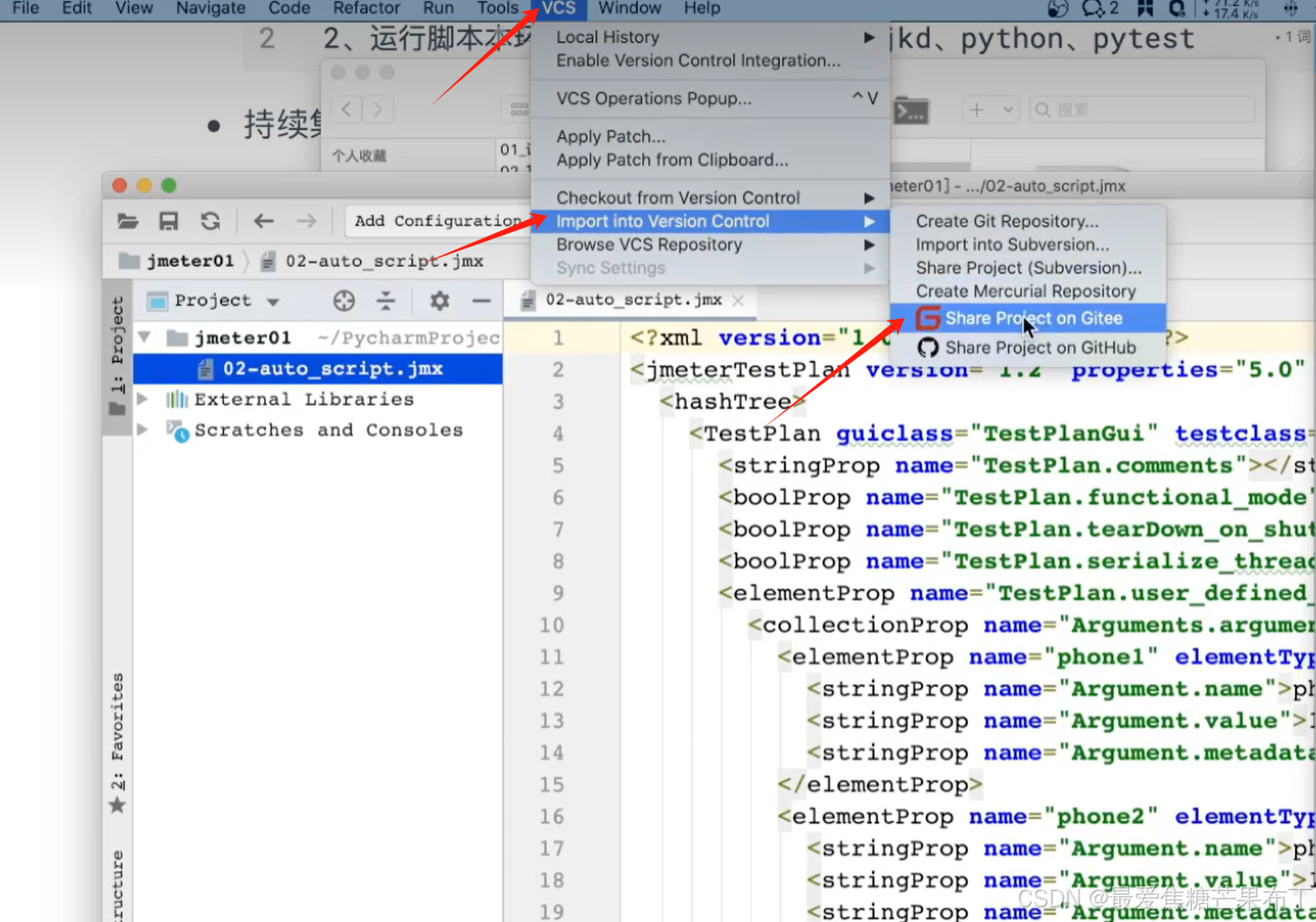
Task: Open the Help menu
Action: pos(702,8)
